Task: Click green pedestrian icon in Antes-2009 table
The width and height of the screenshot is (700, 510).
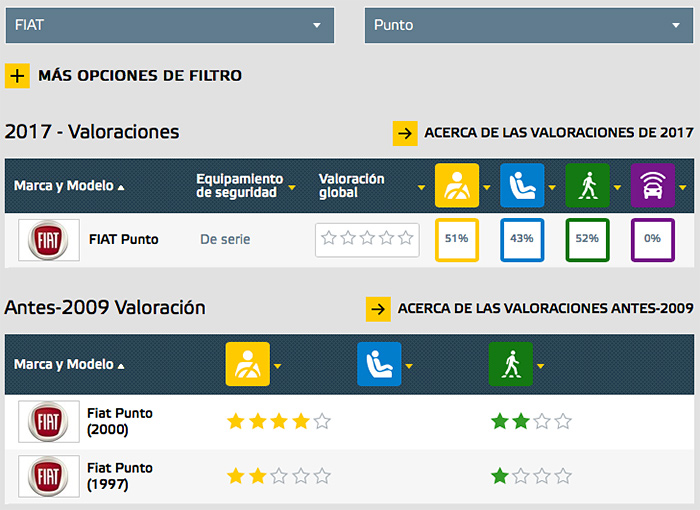Action: click(510, 364)
